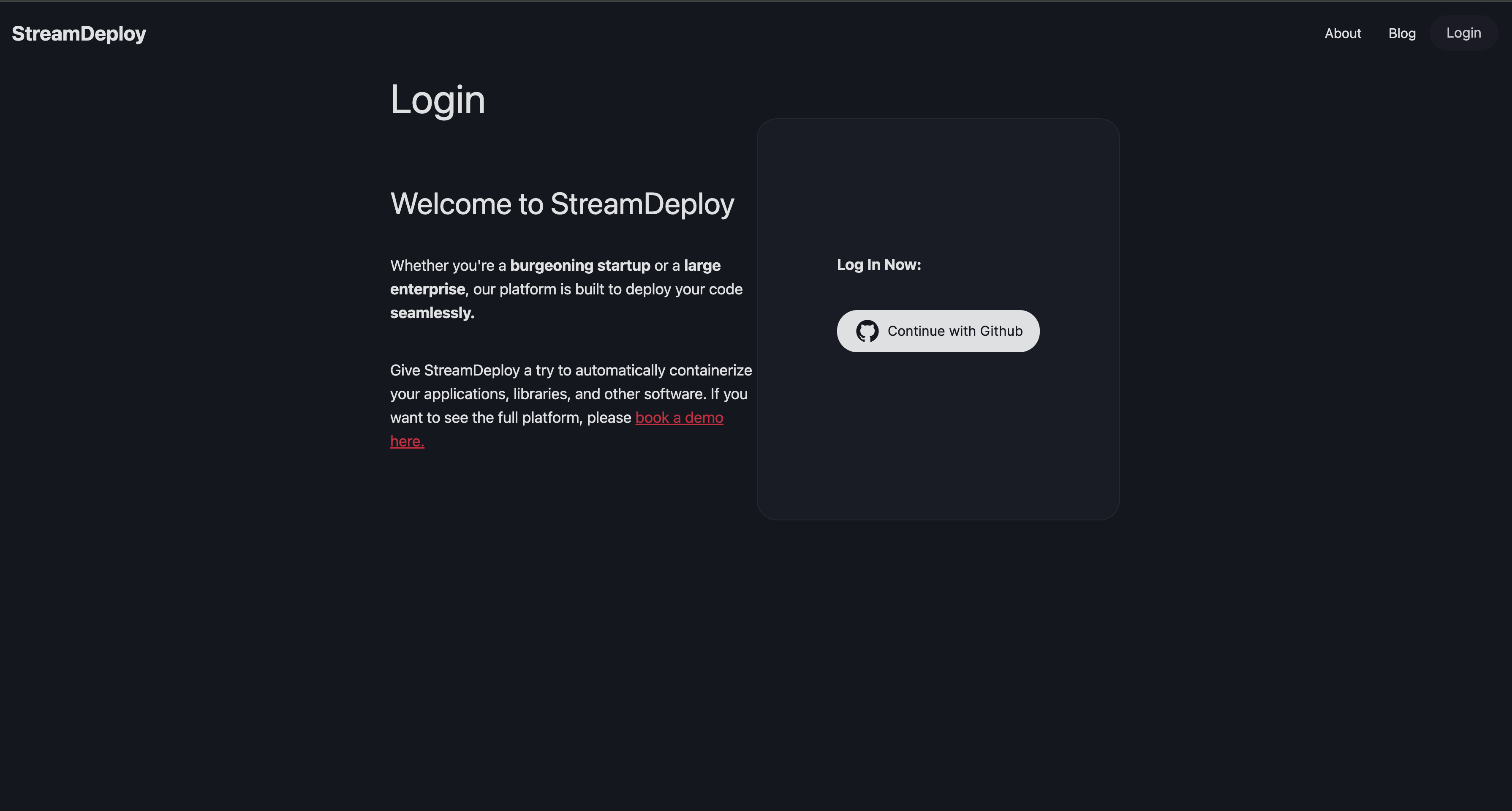Click empty area above 'Log In Now:' in card

(x=938, y=188)
